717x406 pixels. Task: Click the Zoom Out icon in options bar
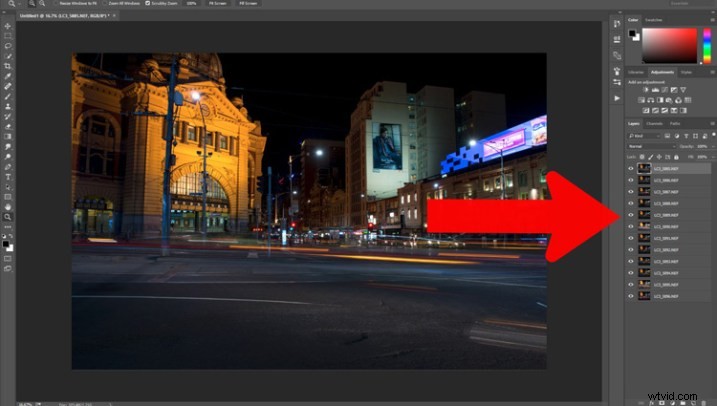point(42,3)
